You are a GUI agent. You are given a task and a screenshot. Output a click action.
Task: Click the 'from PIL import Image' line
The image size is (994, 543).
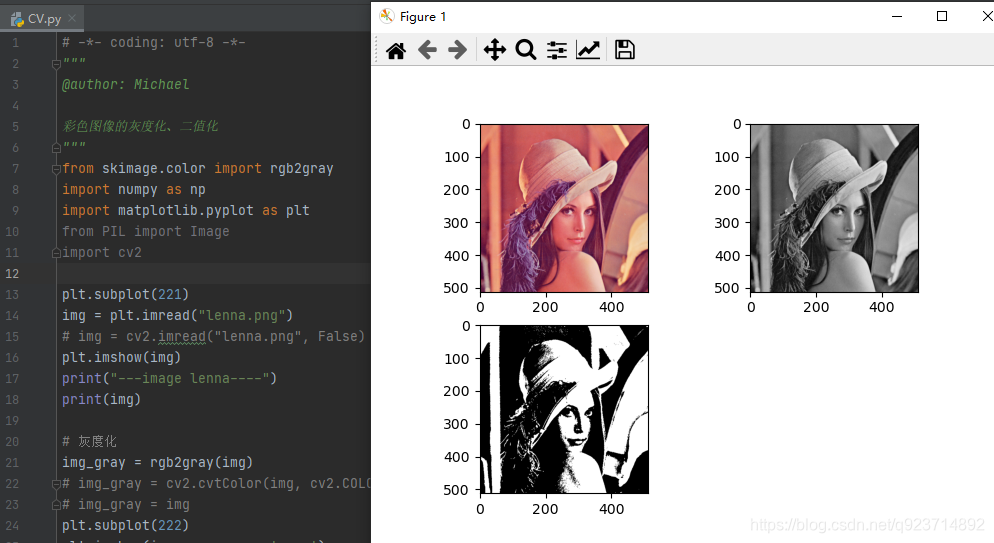coord(146,231)
